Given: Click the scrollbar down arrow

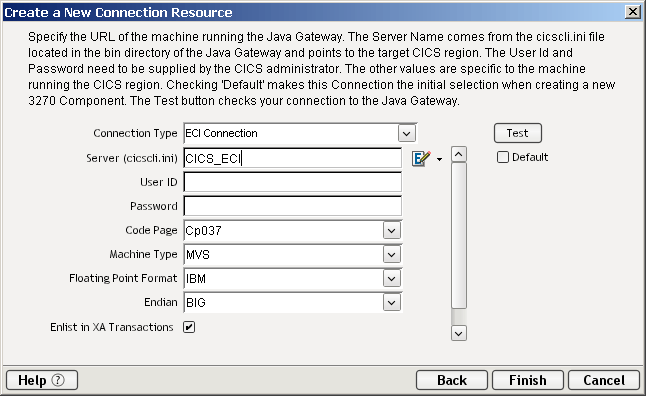Looking at the screenshot, I should 459,333.
